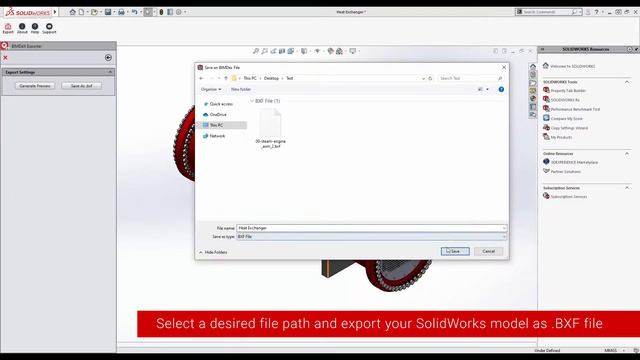The width and height of the screenshot is (640, 360).
Task: Collapse the Export Settings section
Action: click(x=110, y=72)
